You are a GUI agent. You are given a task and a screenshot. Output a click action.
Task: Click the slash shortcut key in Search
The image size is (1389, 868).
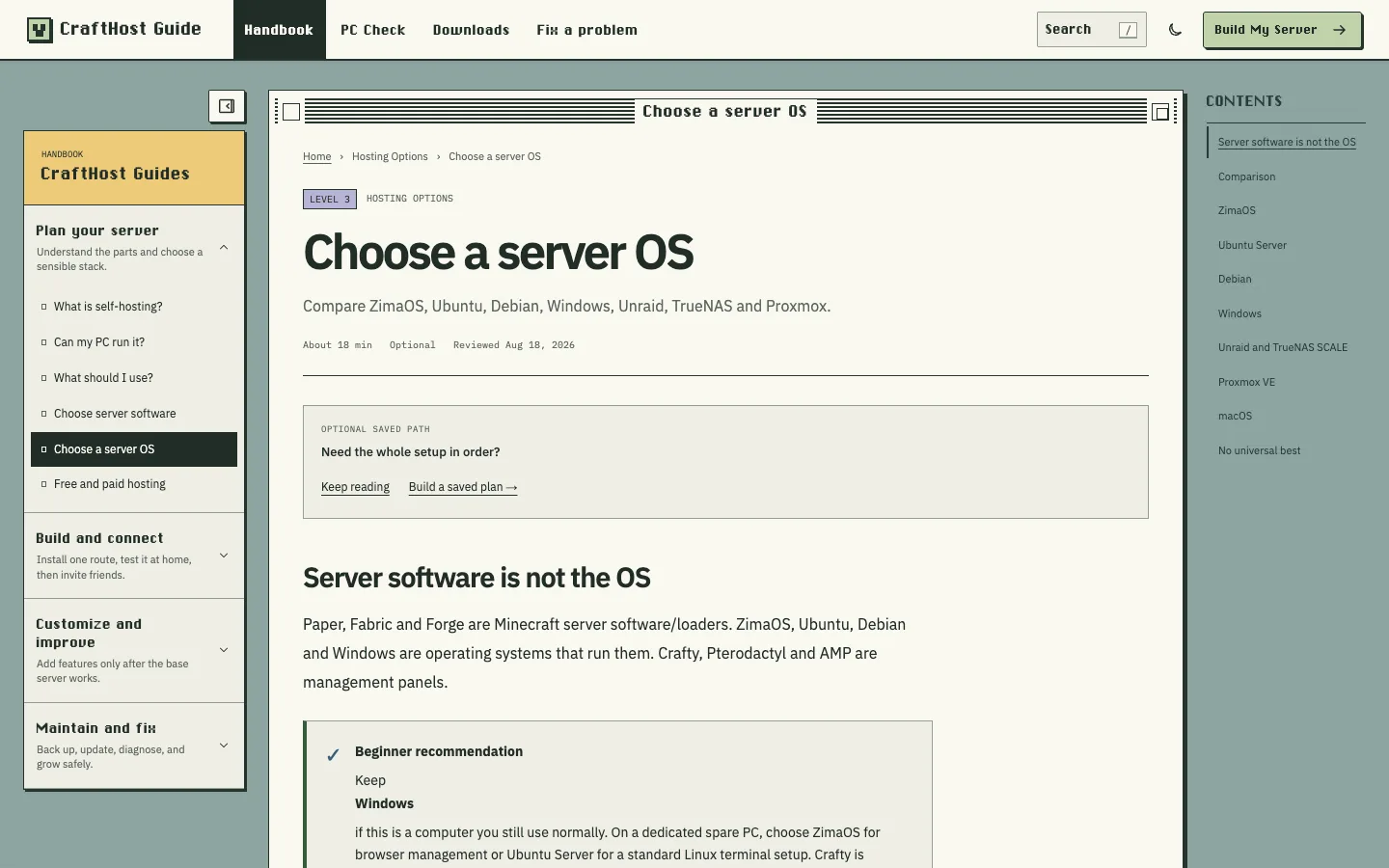click(1128, 30)
